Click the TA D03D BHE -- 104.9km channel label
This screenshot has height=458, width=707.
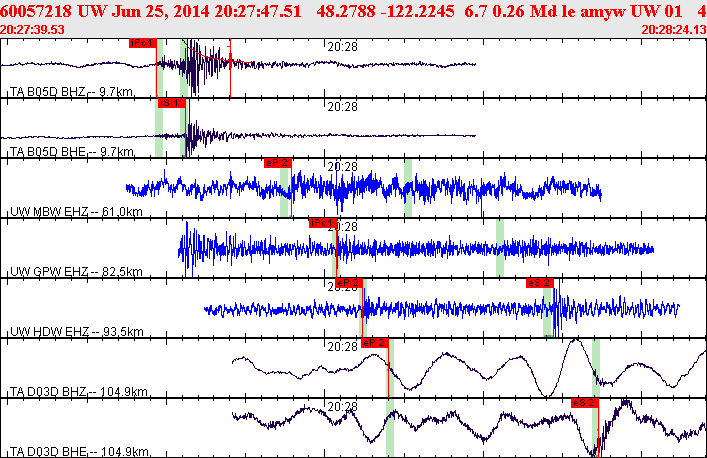pyautogui.click(x=79, y=451)
